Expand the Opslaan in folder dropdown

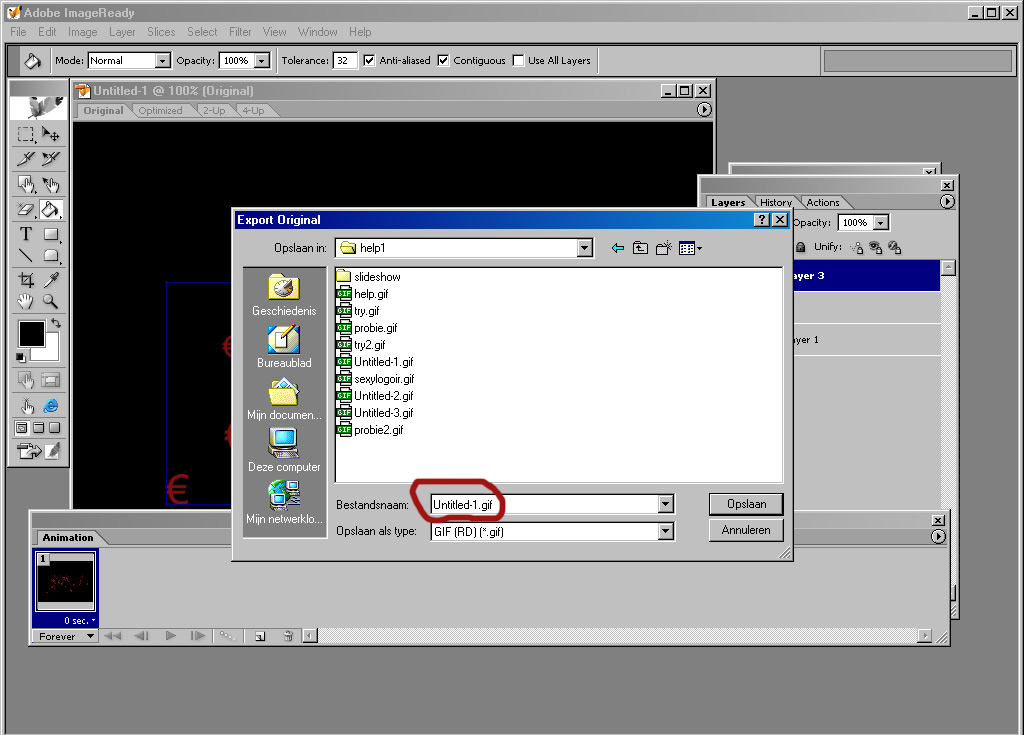(x=584, y=248)
